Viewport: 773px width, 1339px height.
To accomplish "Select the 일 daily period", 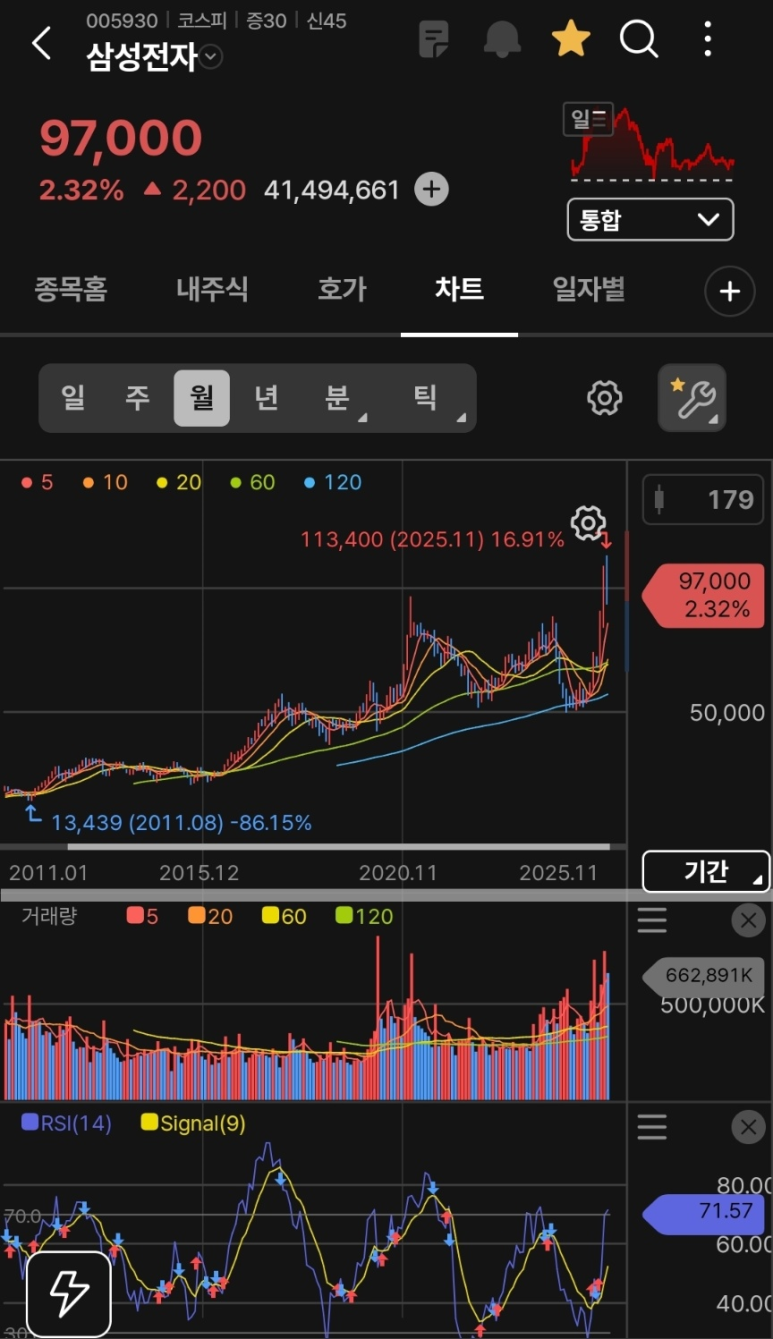I will click(x=73, y=398).
